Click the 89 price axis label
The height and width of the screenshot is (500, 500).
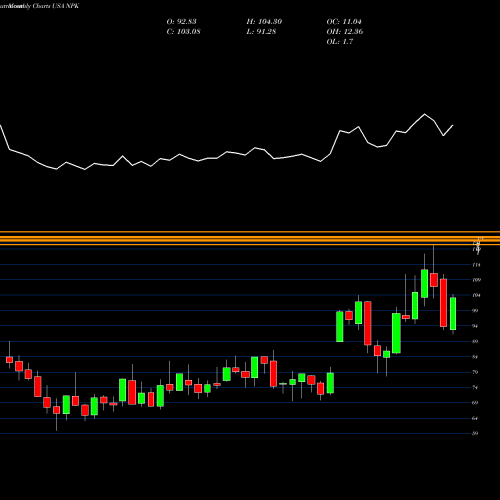[x=476, y=341]
